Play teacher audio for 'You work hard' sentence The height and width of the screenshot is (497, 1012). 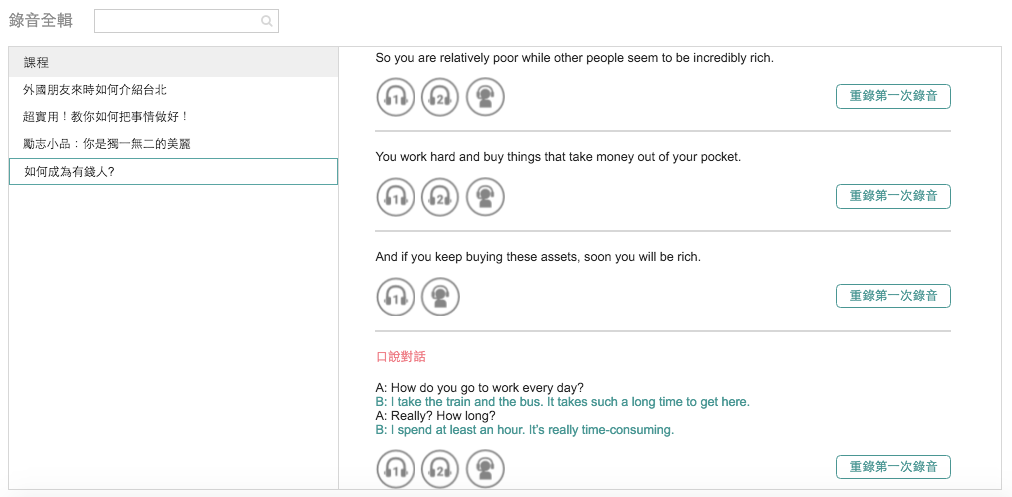(x=485, y=197)
